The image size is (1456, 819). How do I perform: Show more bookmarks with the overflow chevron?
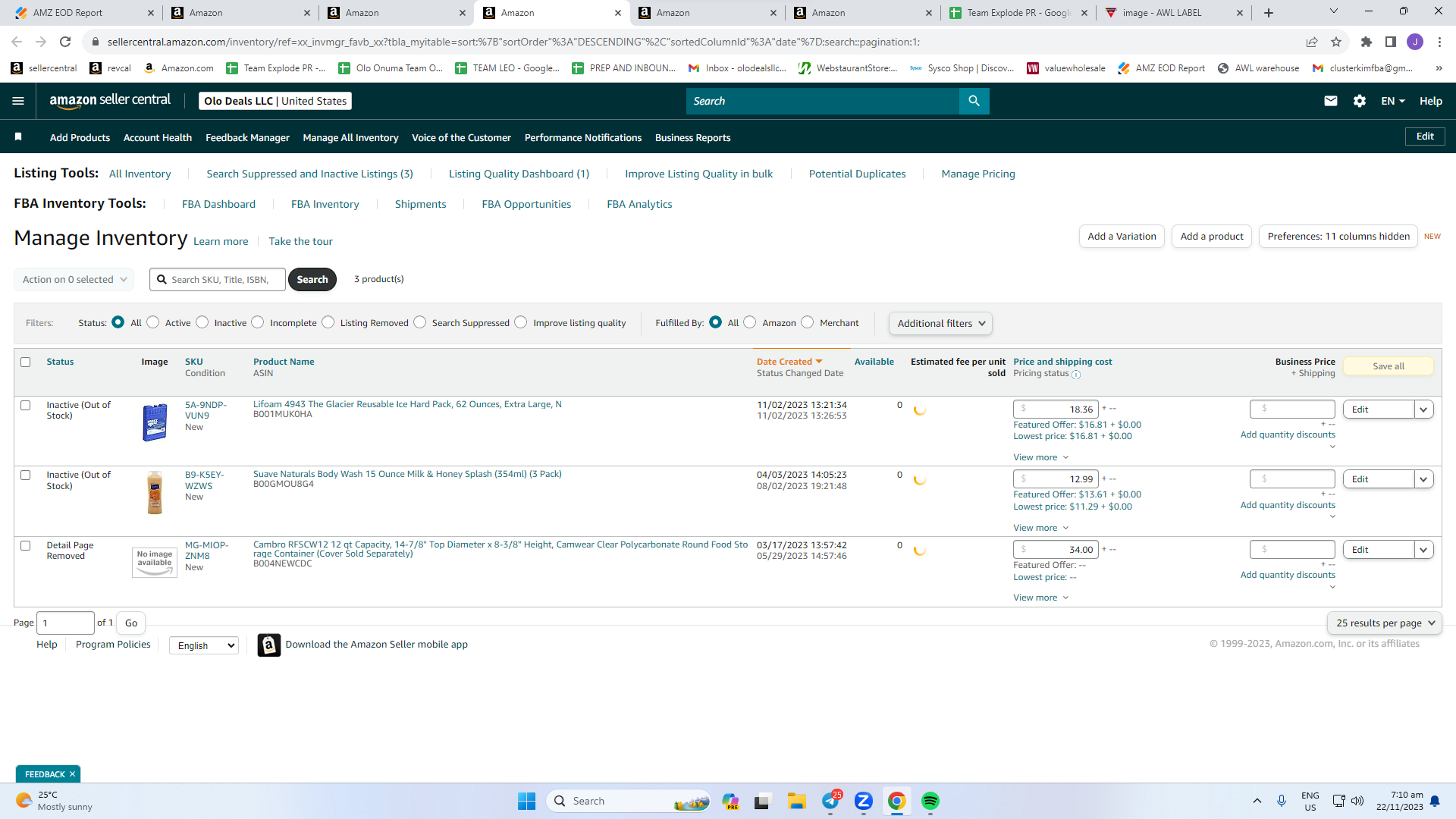(1439, 68)
